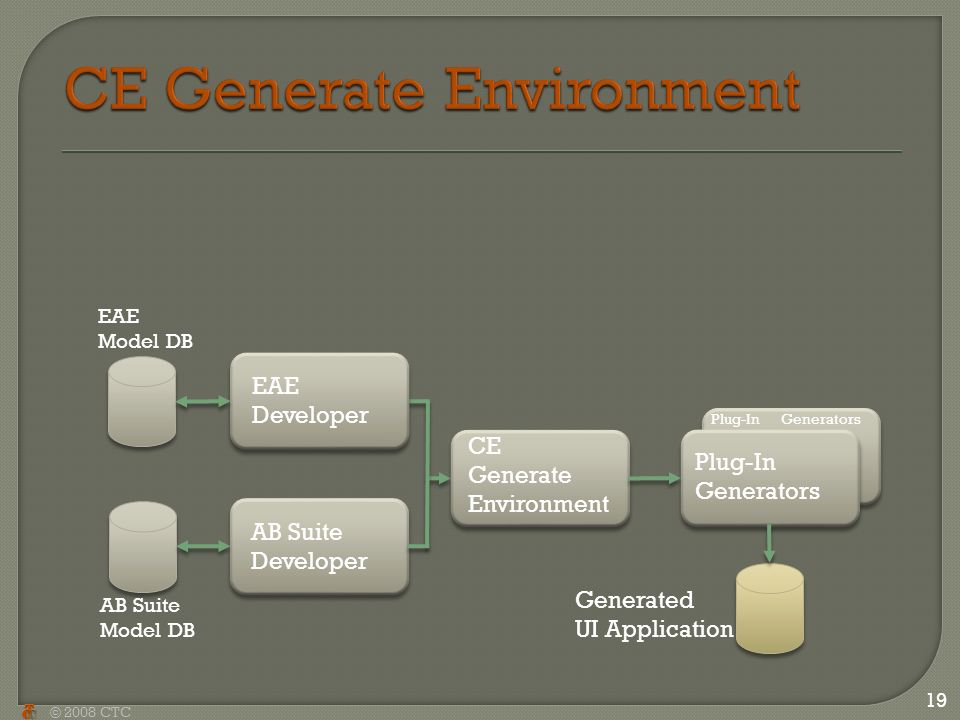Click the '© 2008 CTC' footer text

tap(90, 712)
